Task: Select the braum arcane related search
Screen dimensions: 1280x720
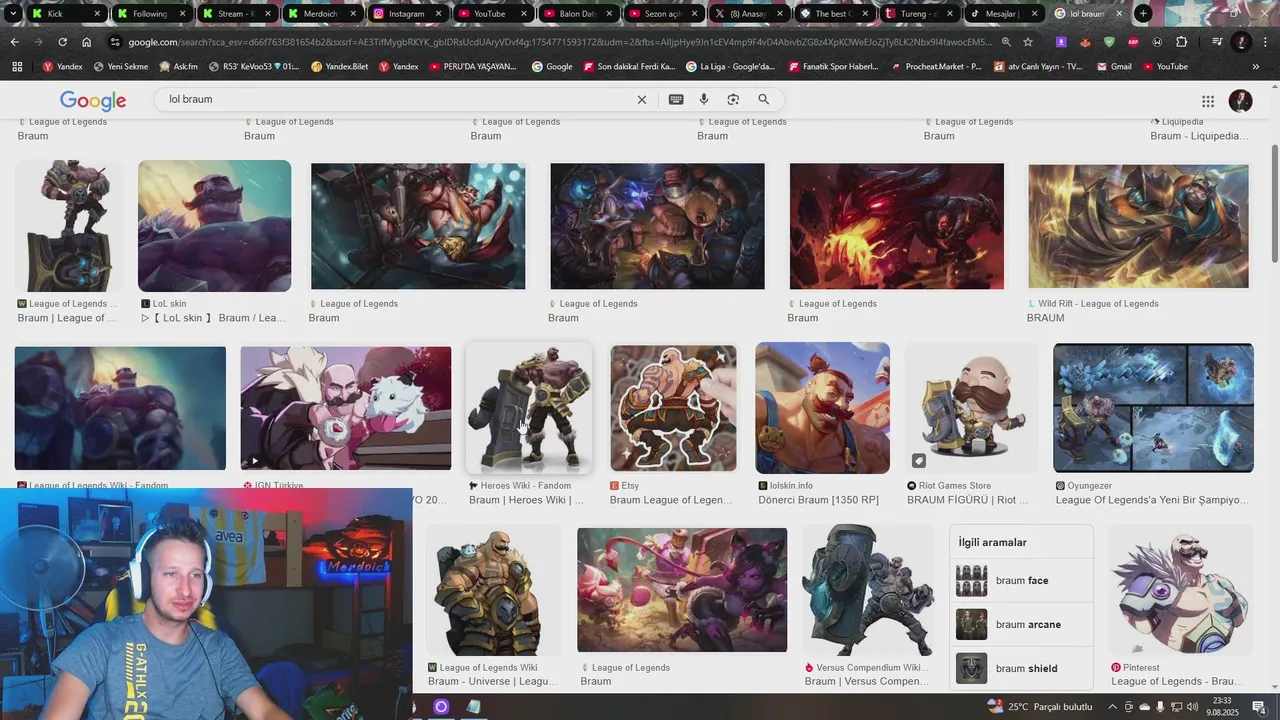Action: [1021, 625]
